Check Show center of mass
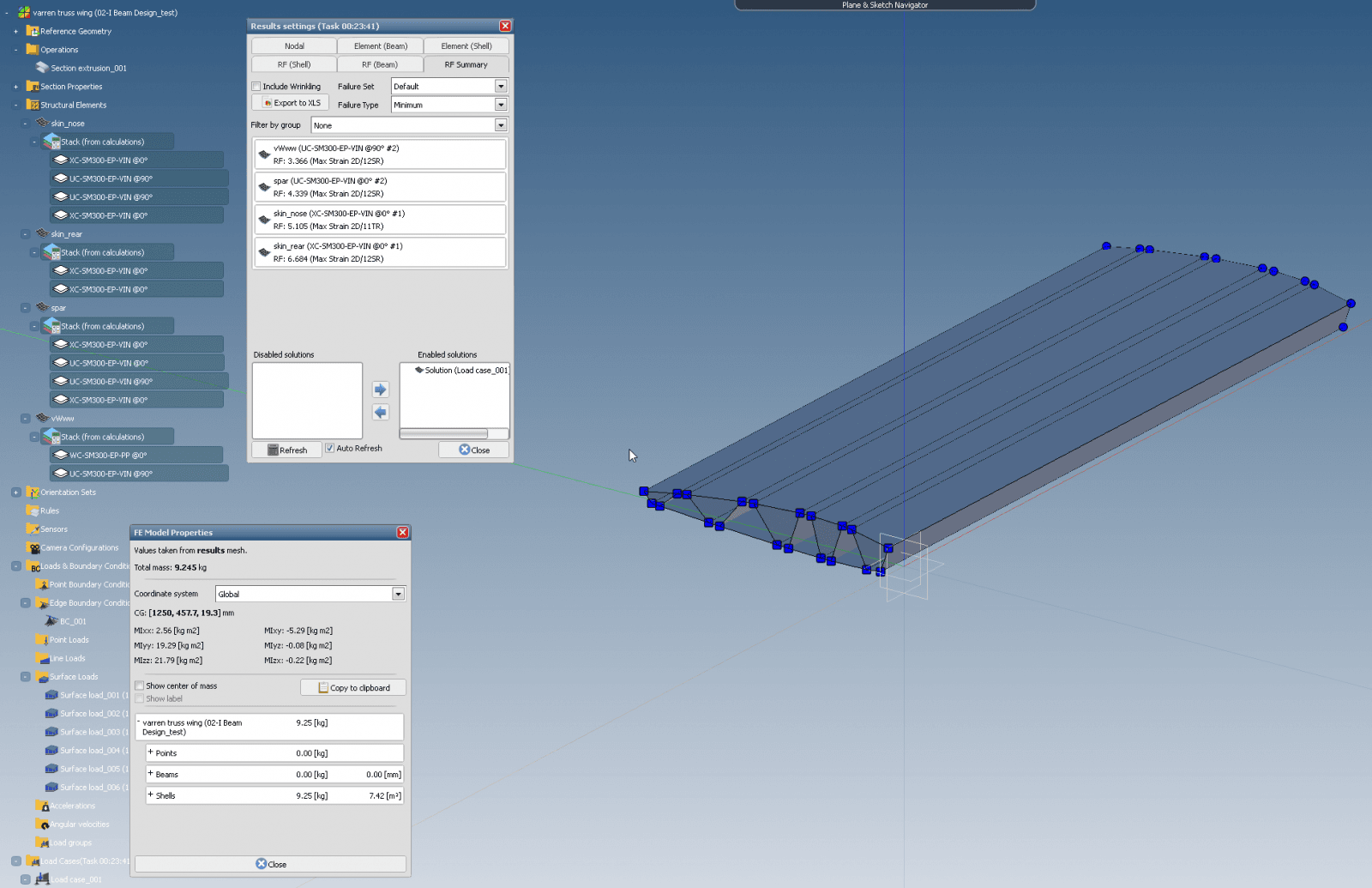This screenshot has height=888, width=1372. (139, 686)
